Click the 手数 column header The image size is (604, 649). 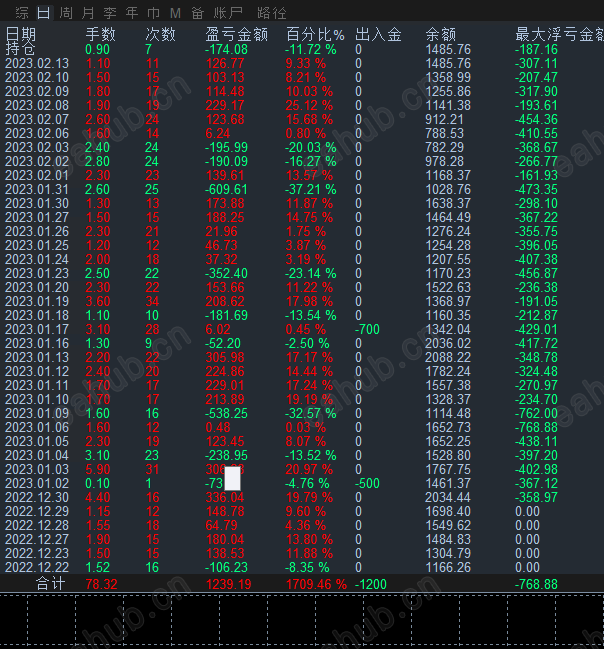[101, 34]
